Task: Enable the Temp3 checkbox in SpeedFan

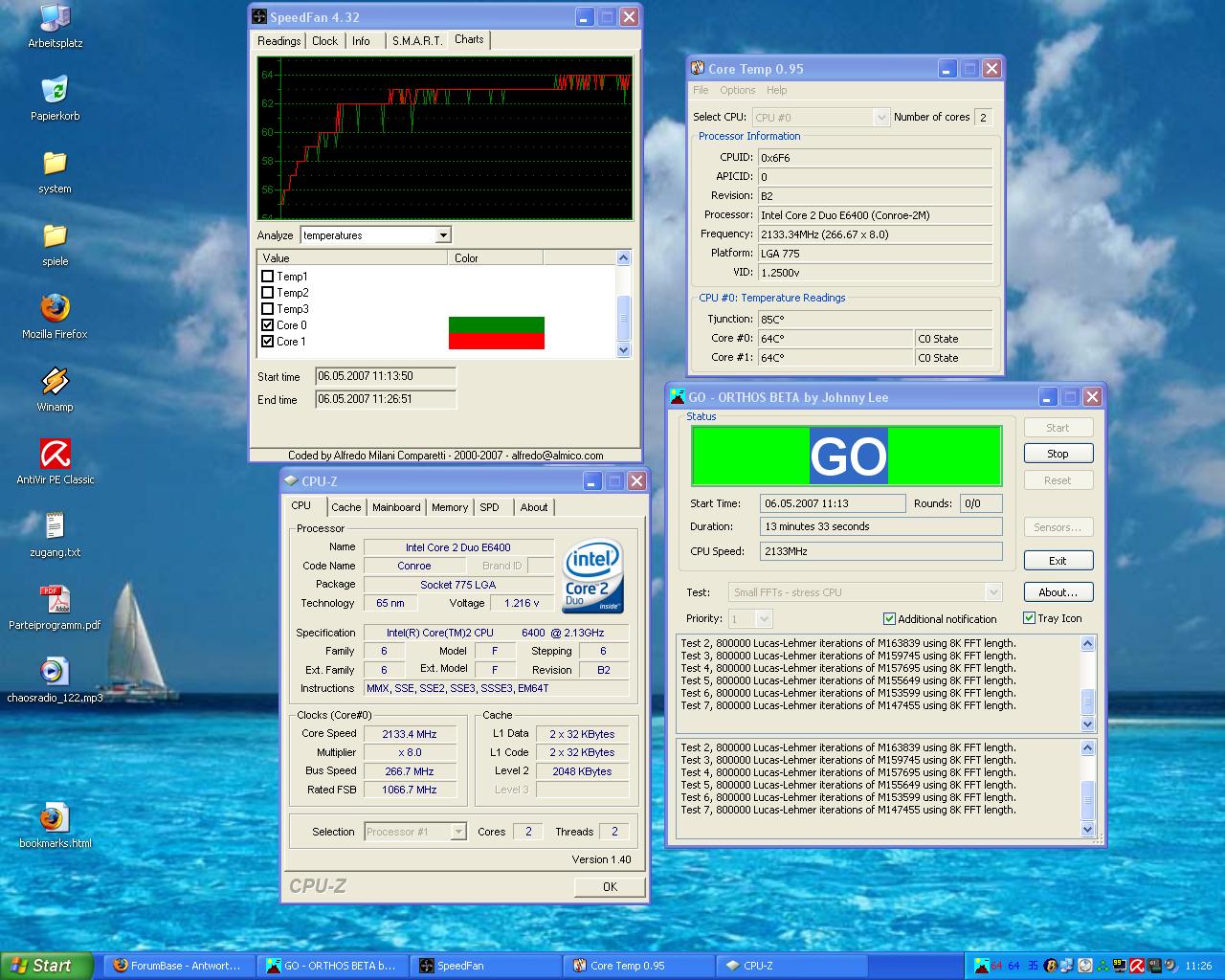Action: click(268, 308)
